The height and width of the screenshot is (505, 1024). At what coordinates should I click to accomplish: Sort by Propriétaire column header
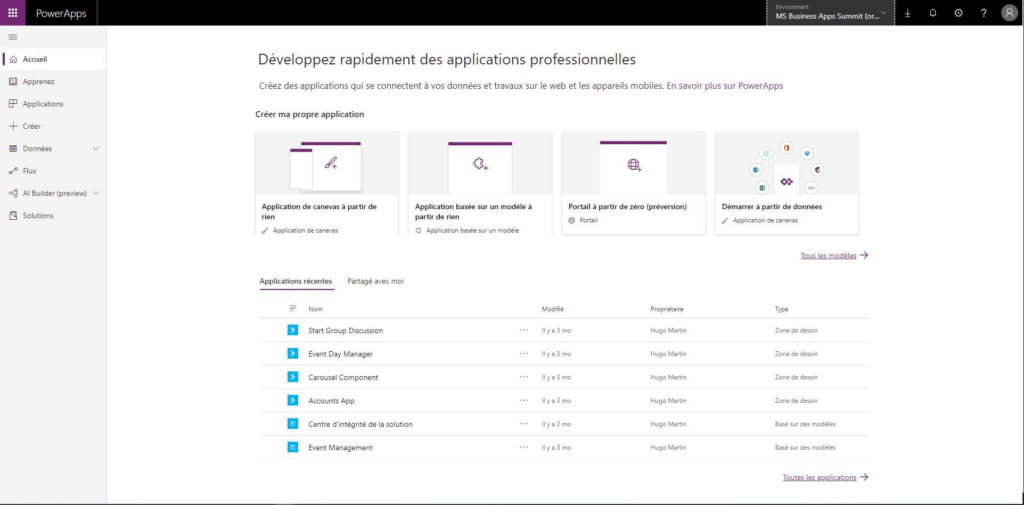tap(667, 309)
